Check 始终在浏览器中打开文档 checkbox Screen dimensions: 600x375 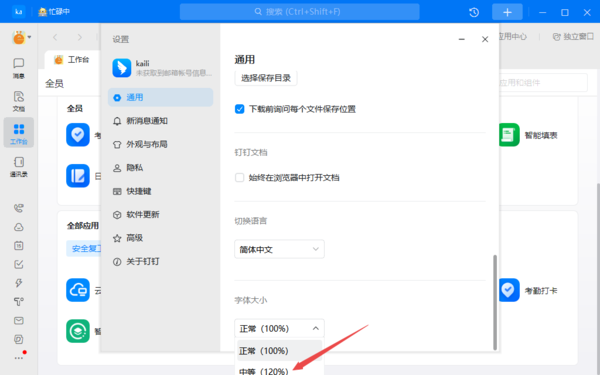click(x=240, y=178)
